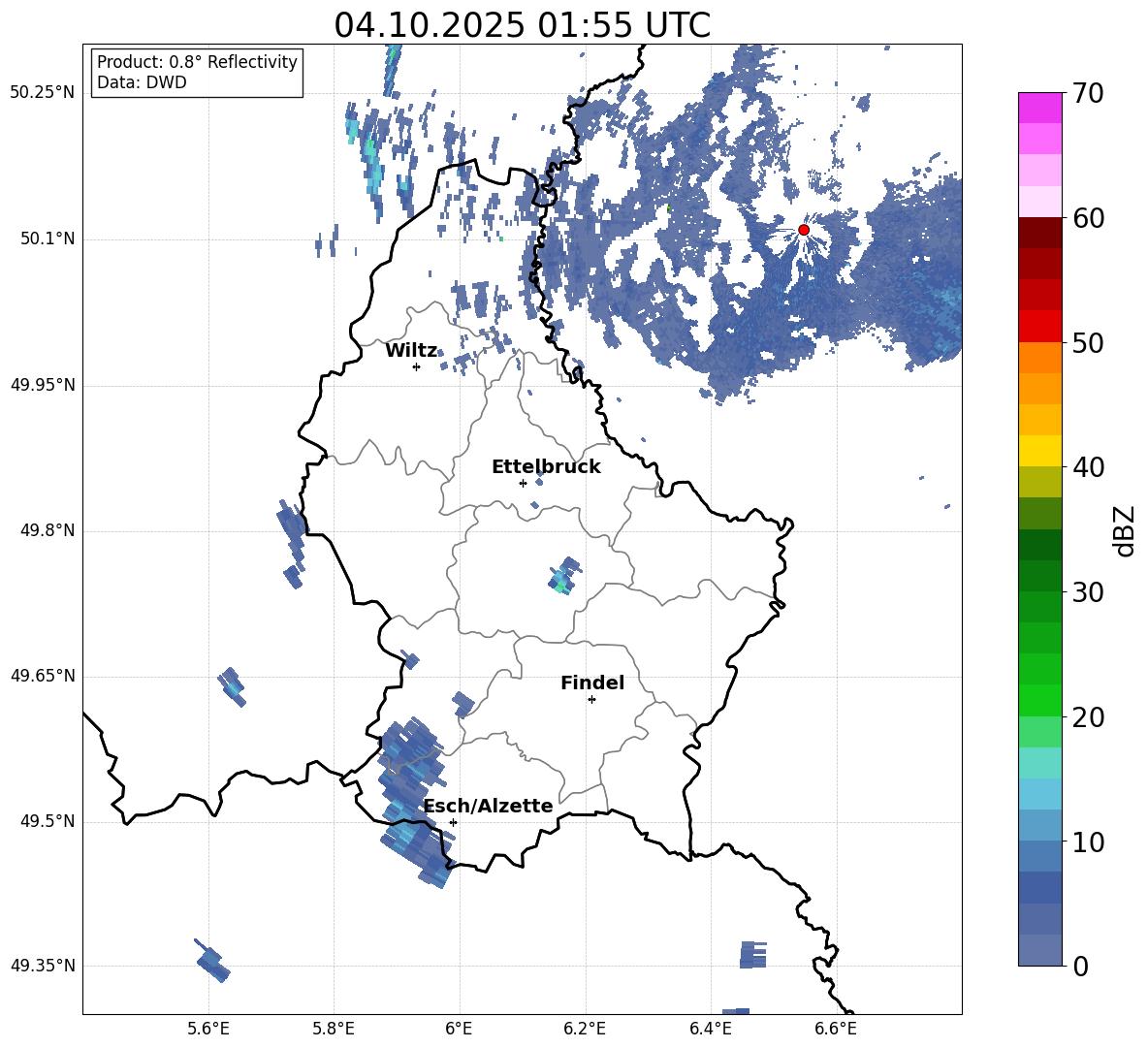Click the orange colorbar segment below 50
The height and width of the screenshot is (1048, 1148).
(1039, 358)
